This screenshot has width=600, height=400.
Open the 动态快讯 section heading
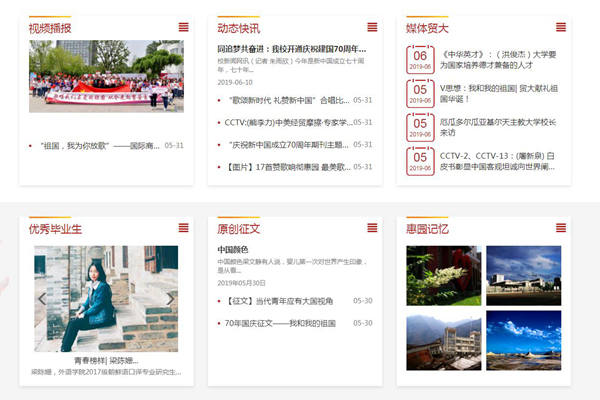[238, 28]
